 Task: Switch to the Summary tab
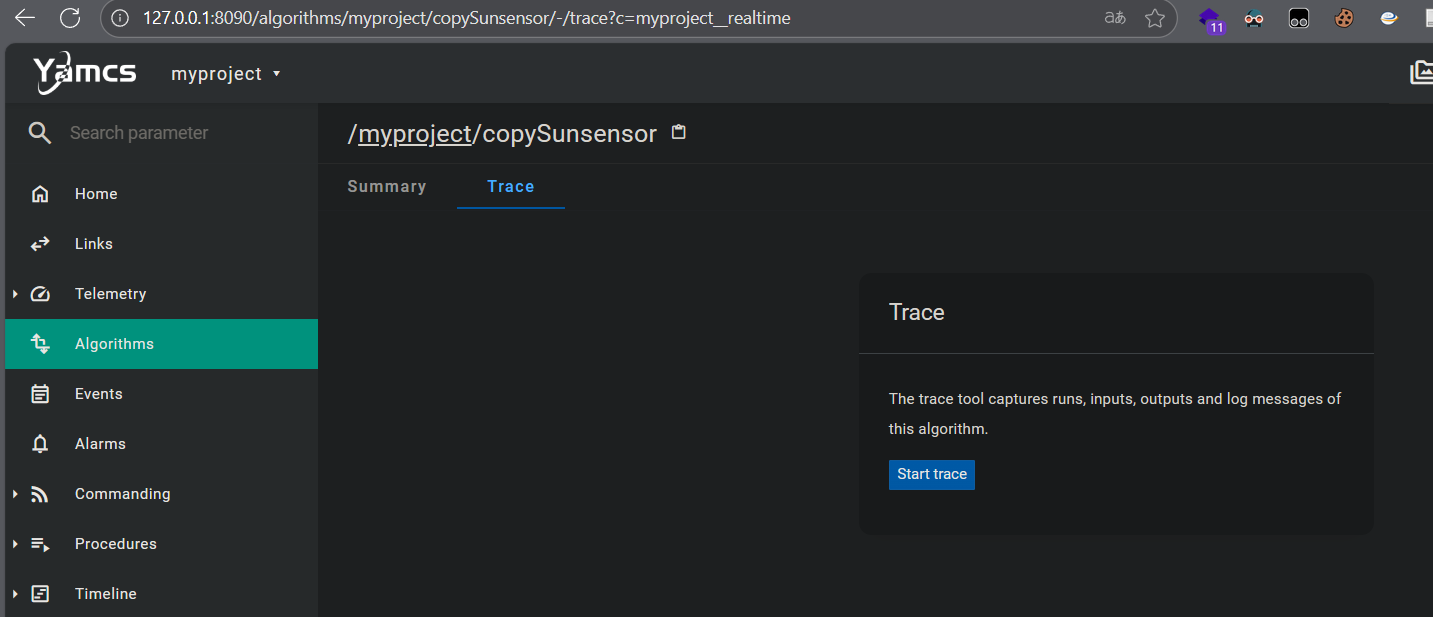click(x=387, y=186)
